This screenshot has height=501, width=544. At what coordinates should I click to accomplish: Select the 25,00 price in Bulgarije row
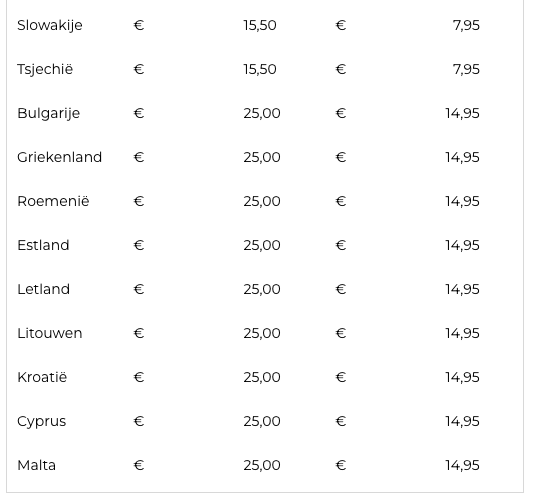point(262,113)
